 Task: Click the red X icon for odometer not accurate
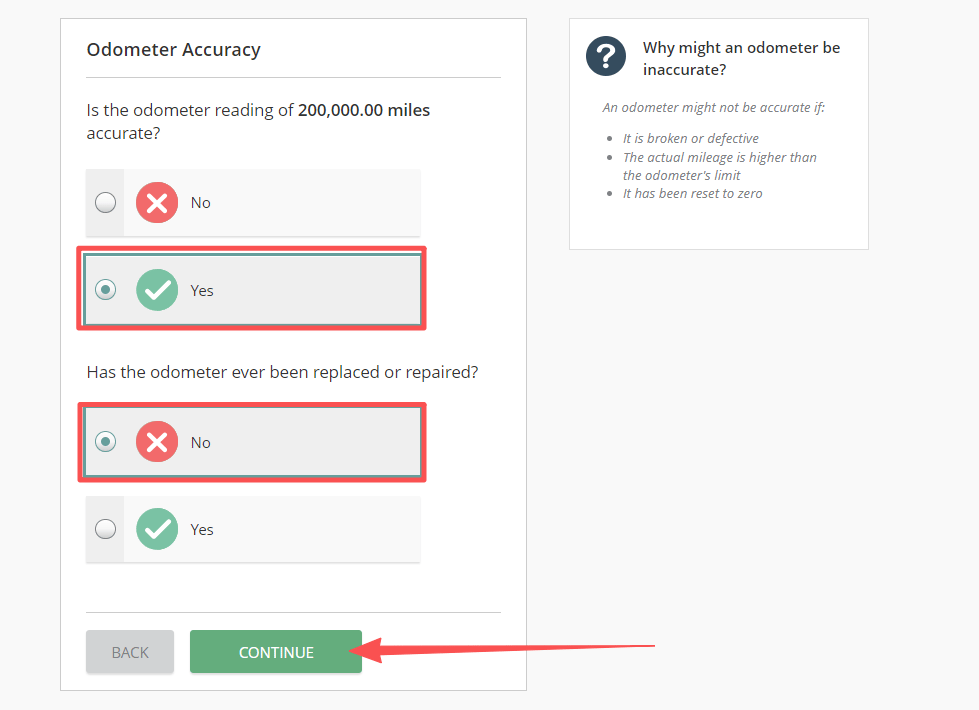point(157,203)
